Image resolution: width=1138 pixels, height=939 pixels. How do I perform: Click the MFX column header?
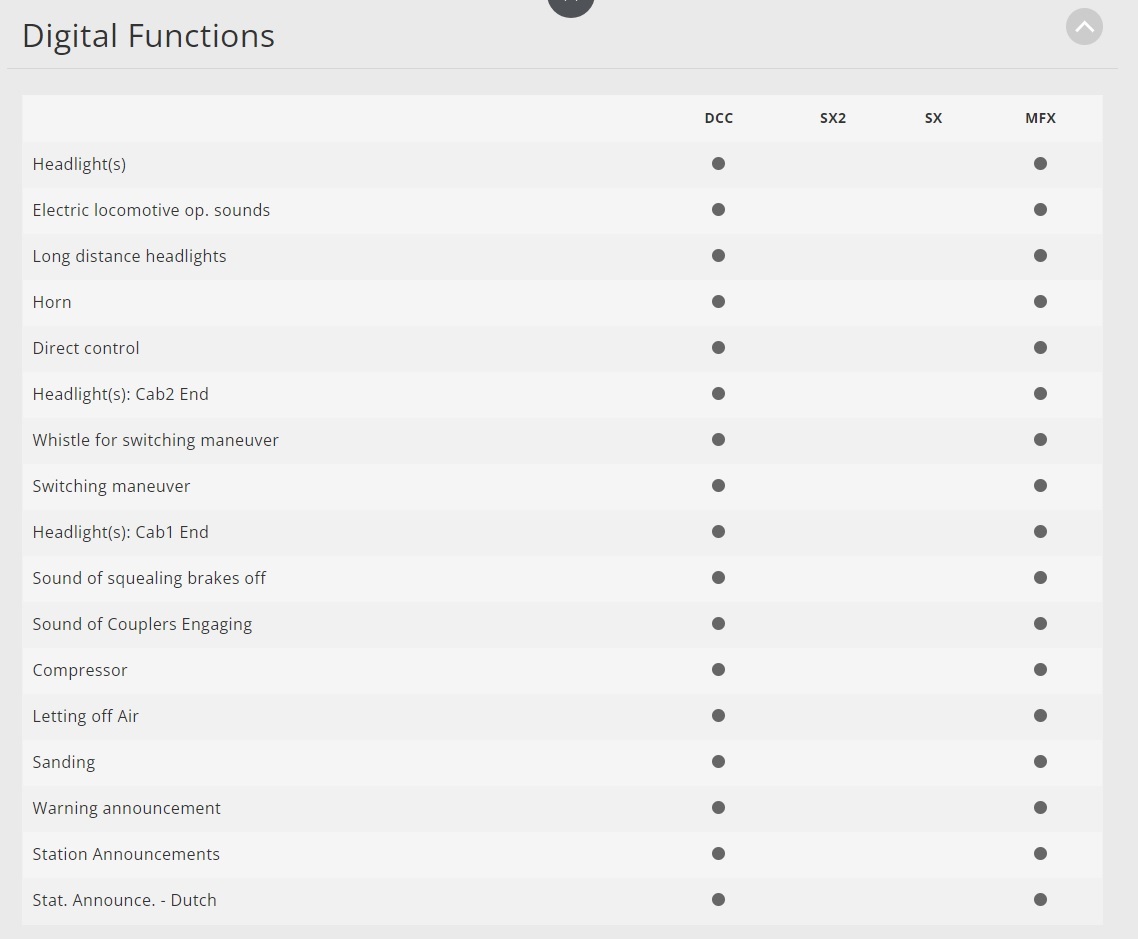1040,118
